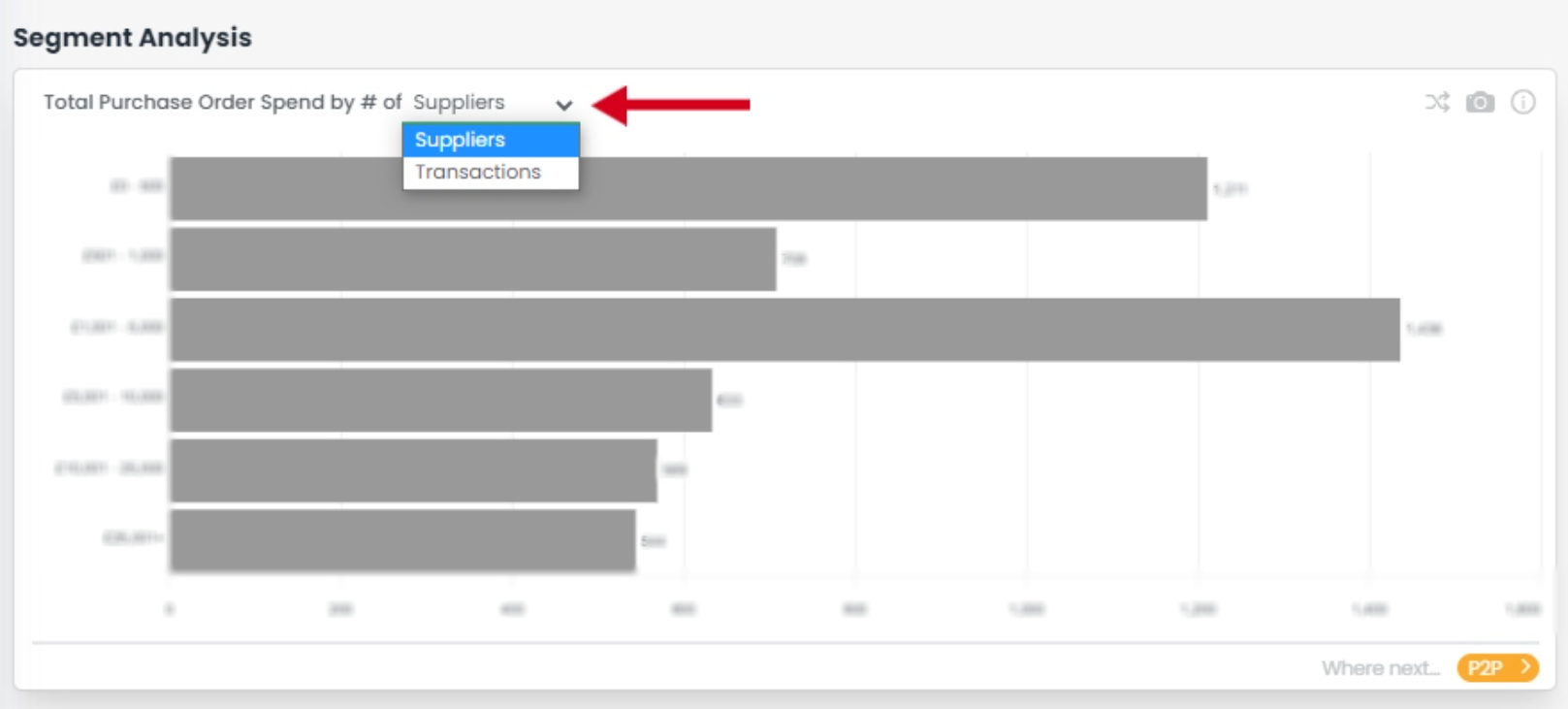Screen dimensions: 1568x709
Task: Click the Suppliers combo box value
Action: point(459,102)
